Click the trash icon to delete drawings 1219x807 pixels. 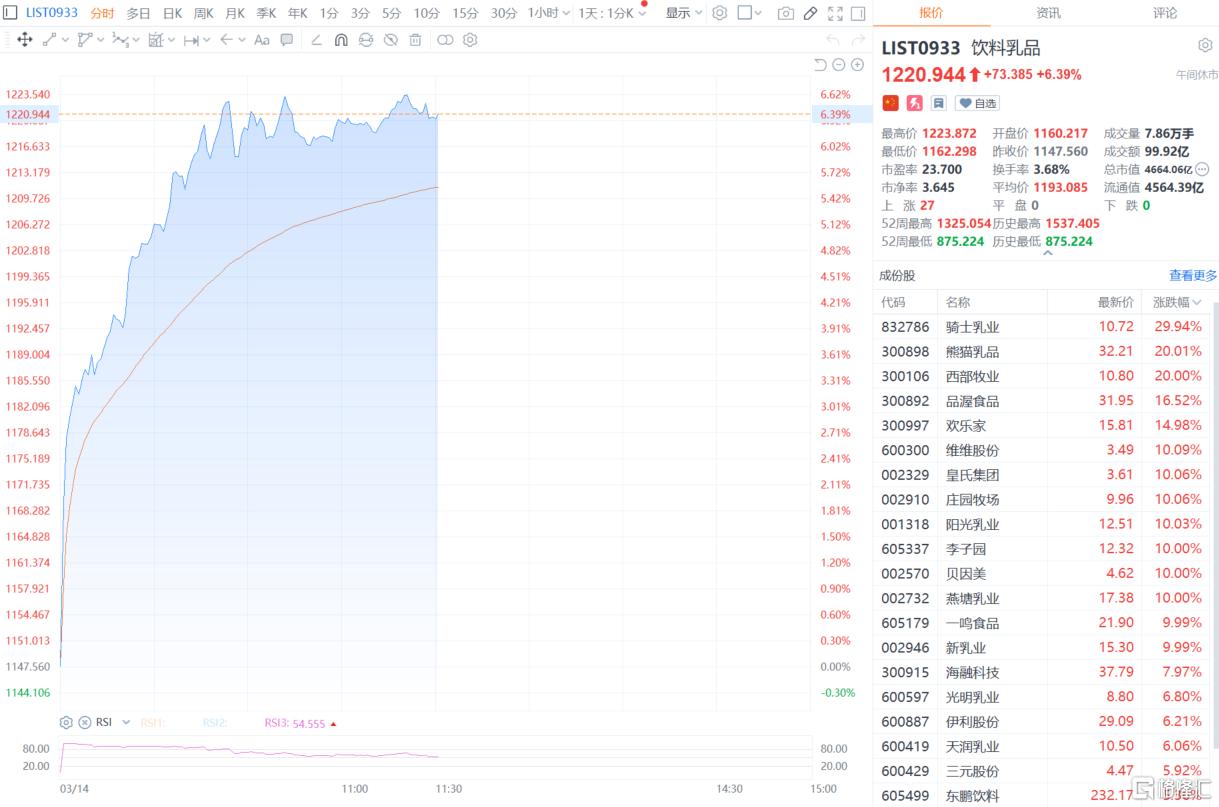pyautogui.click(x=415, y=40)
